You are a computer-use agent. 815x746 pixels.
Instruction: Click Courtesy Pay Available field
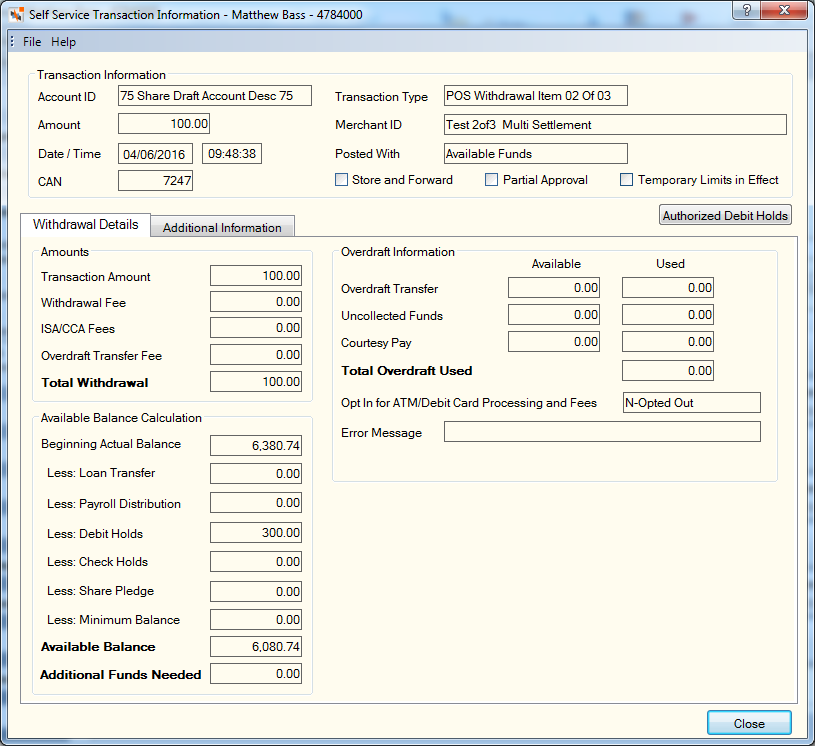(554, 342)
